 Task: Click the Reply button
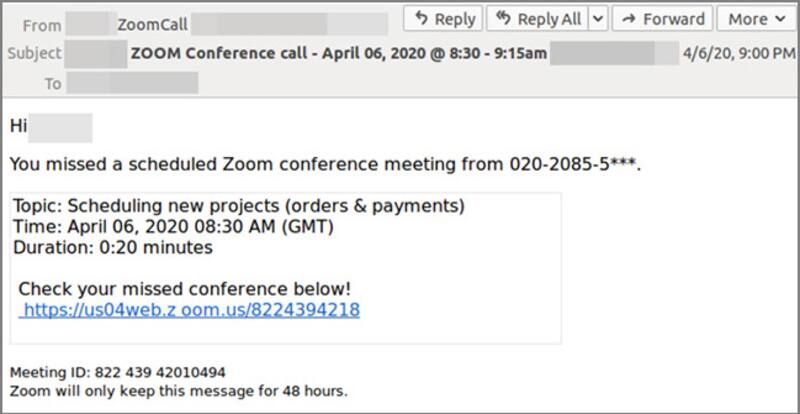coord(443,19)
